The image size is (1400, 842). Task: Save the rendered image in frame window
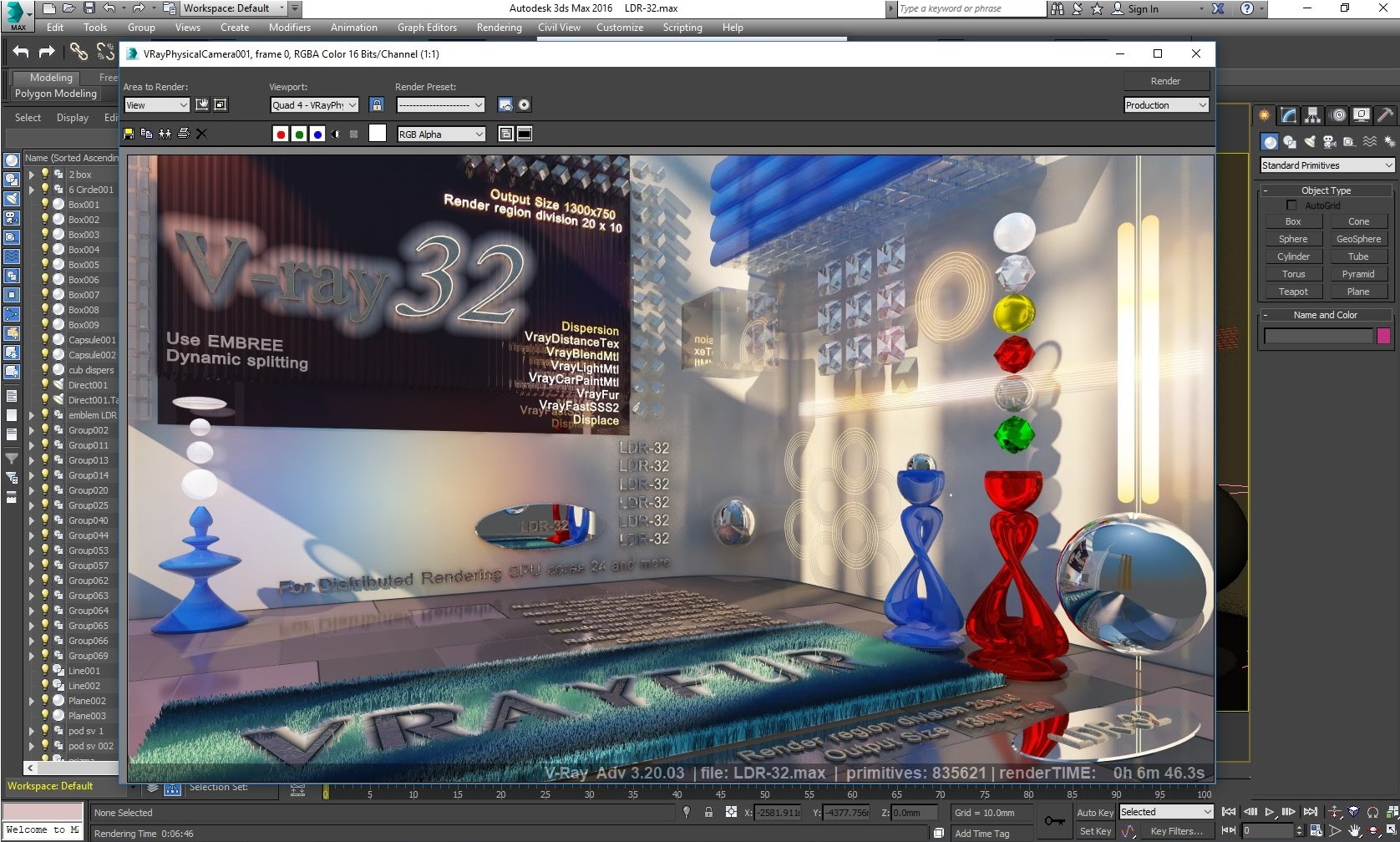pos(129,134)
